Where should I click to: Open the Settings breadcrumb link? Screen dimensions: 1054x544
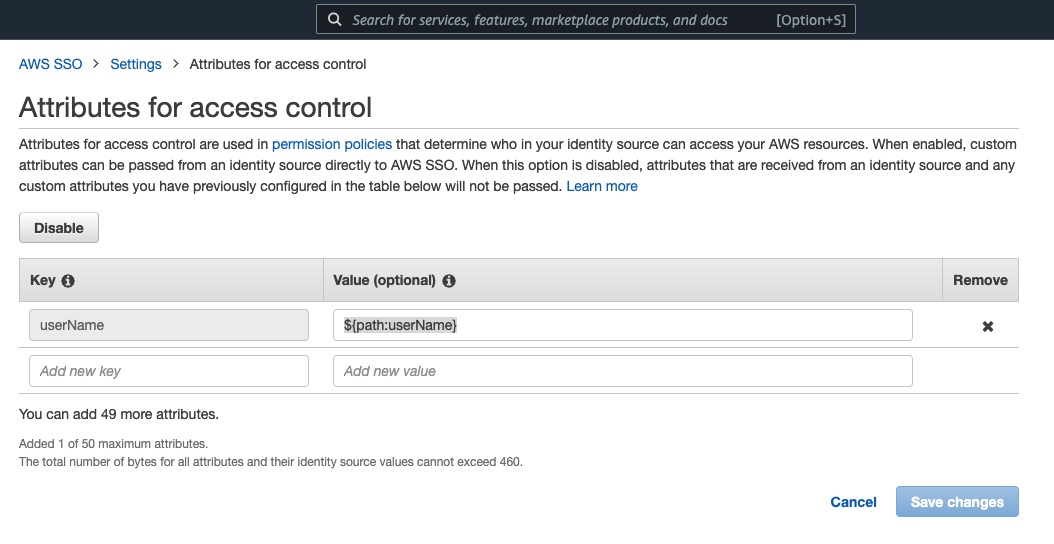point(136,64)
